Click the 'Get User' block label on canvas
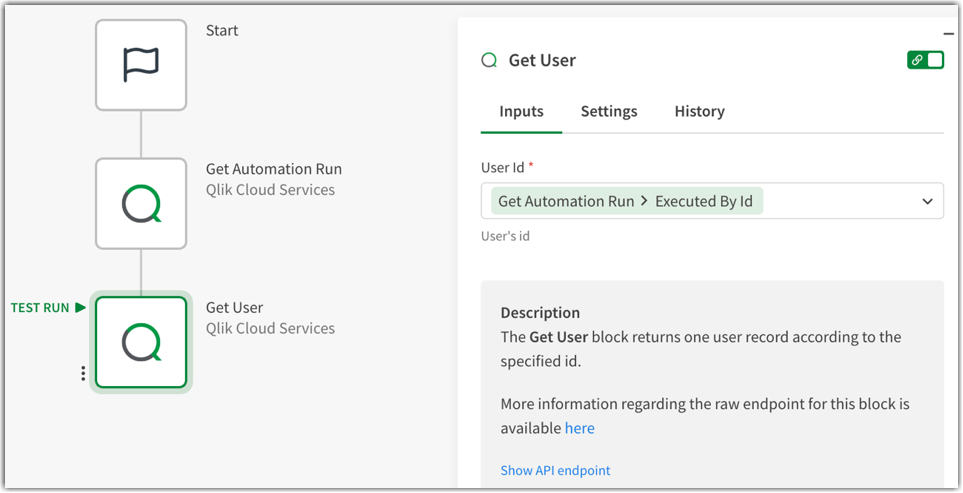This screenshot has height=493, width=963. [x=235, y=308]
